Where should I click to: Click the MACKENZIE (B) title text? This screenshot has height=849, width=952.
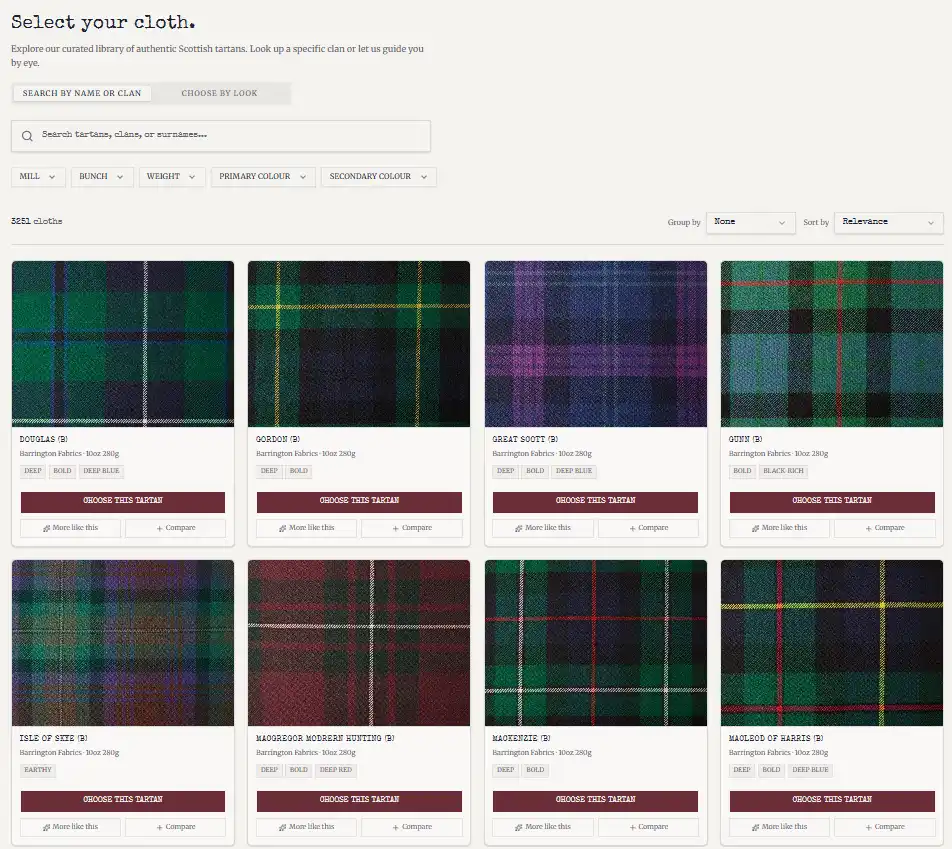click(522, 738)
